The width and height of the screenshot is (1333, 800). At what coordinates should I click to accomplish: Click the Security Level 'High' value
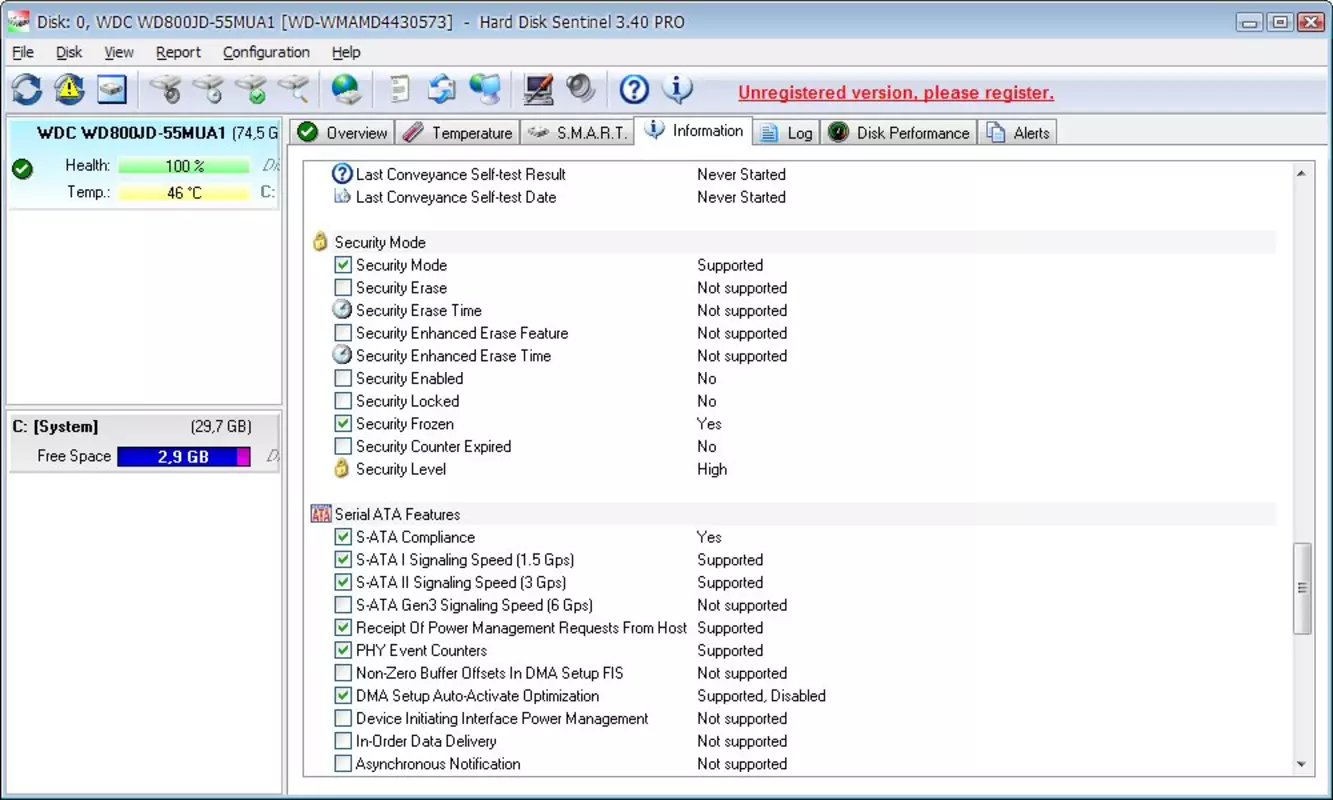coord(712,469)
